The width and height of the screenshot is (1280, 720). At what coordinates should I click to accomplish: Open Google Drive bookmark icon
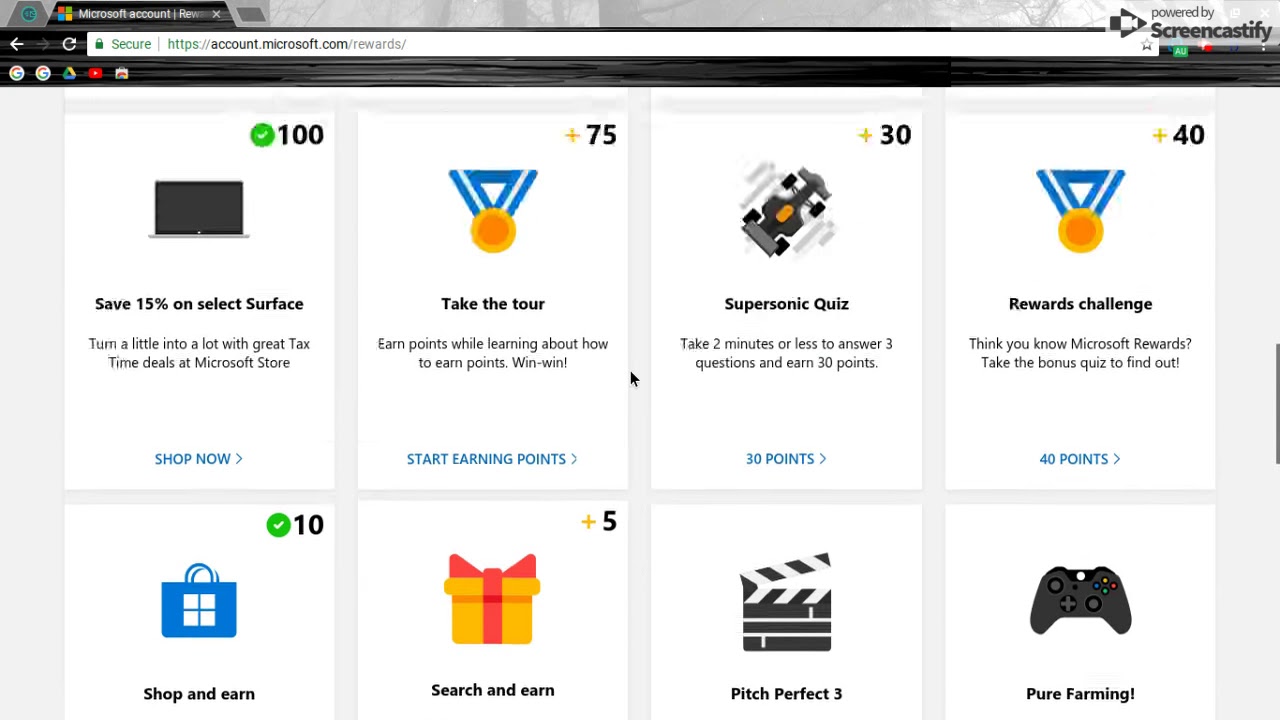(x=69, y=73)
